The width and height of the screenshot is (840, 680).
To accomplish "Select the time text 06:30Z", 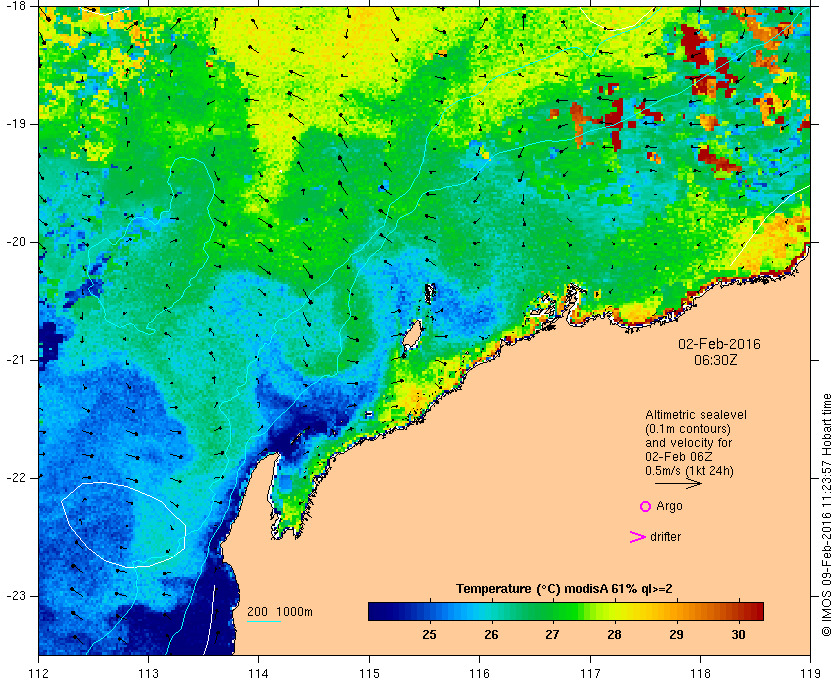I will (716, 360).
